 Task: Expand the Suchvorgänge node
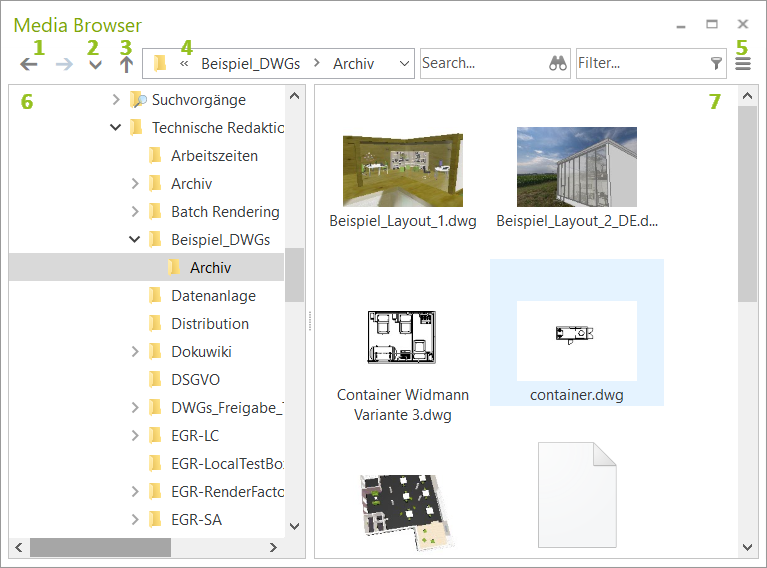116,100
